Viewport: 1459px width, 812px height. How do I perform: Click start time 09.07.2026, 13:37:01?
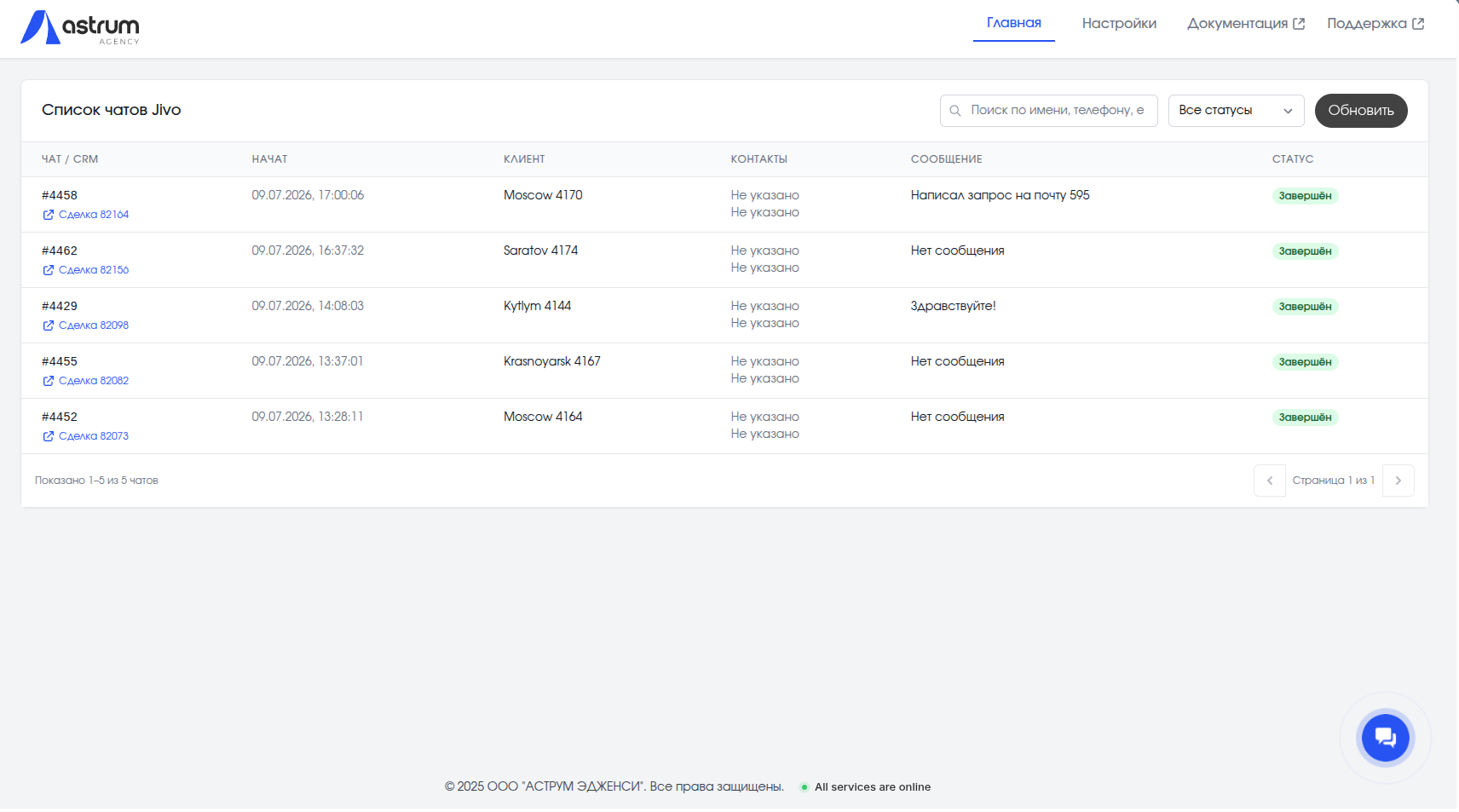click(x=308, y=361)
